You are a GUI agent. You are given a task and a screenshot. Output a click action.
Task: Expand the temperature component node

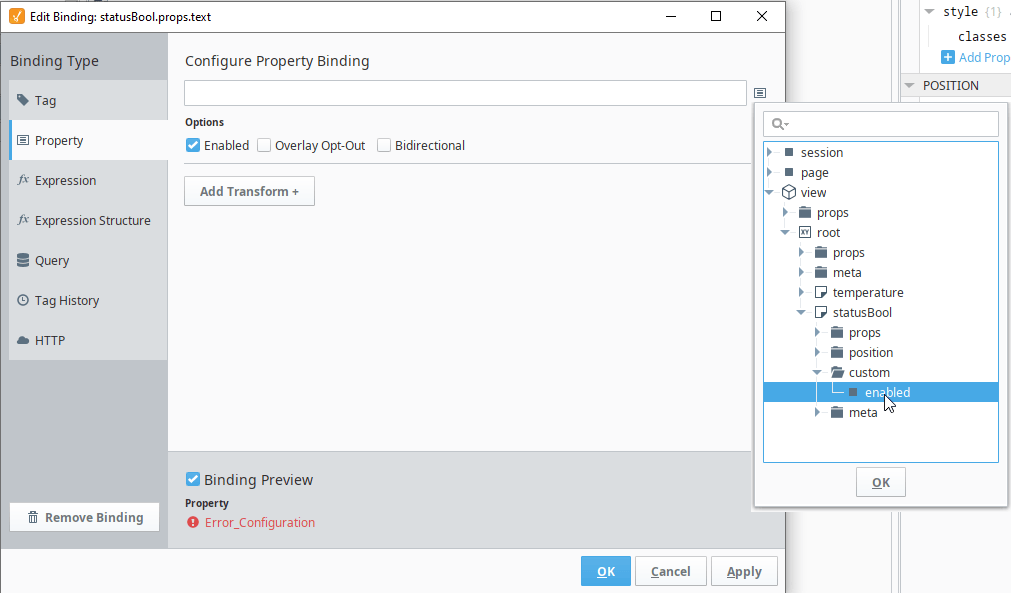click(x=801, y=292)
